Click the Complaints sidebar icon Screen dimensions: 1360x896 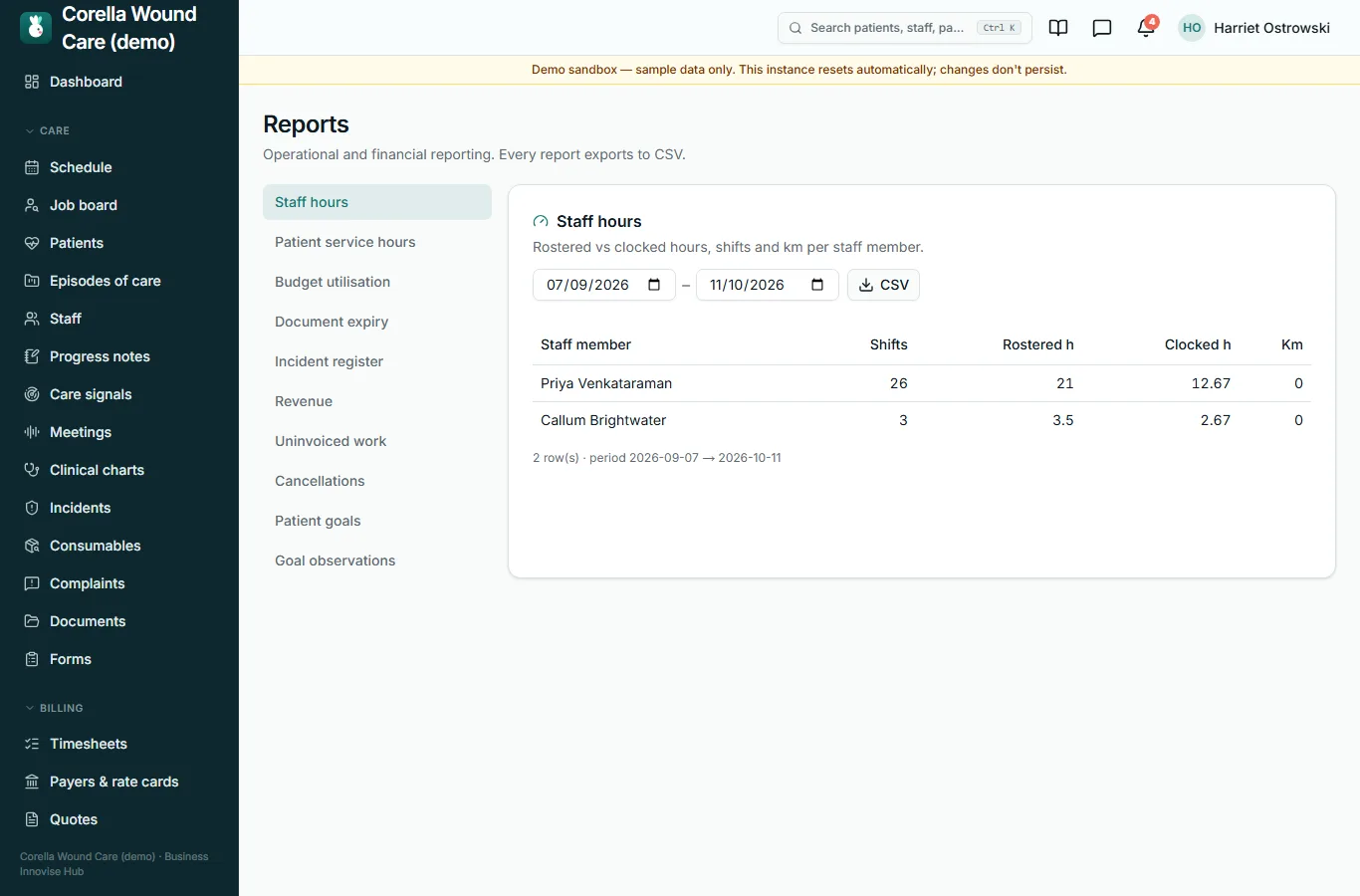point(32,583)
